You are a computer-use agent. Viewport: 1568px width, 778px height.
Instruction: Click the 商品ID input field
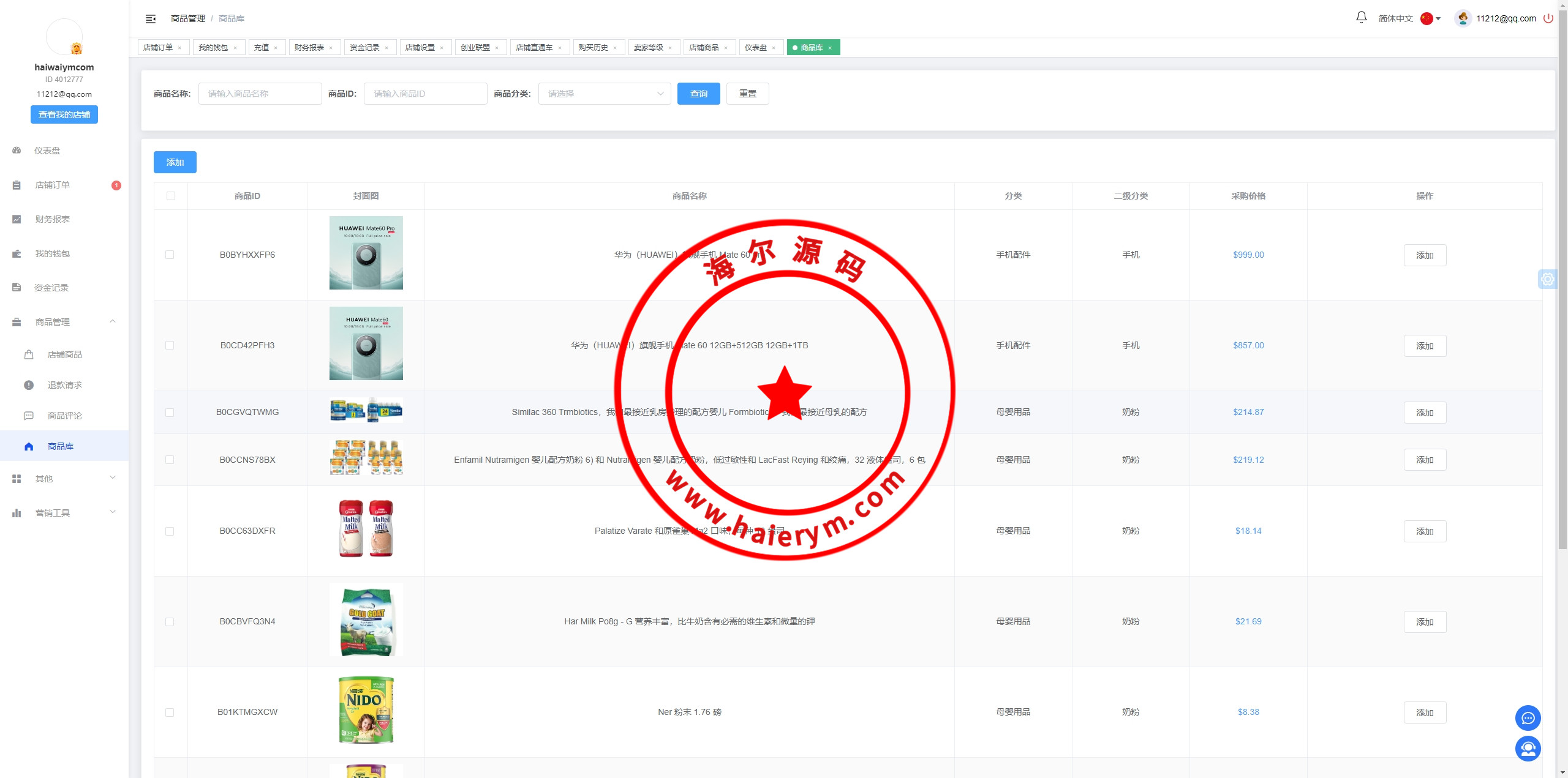pyautogui.click(x=426, y=94)
